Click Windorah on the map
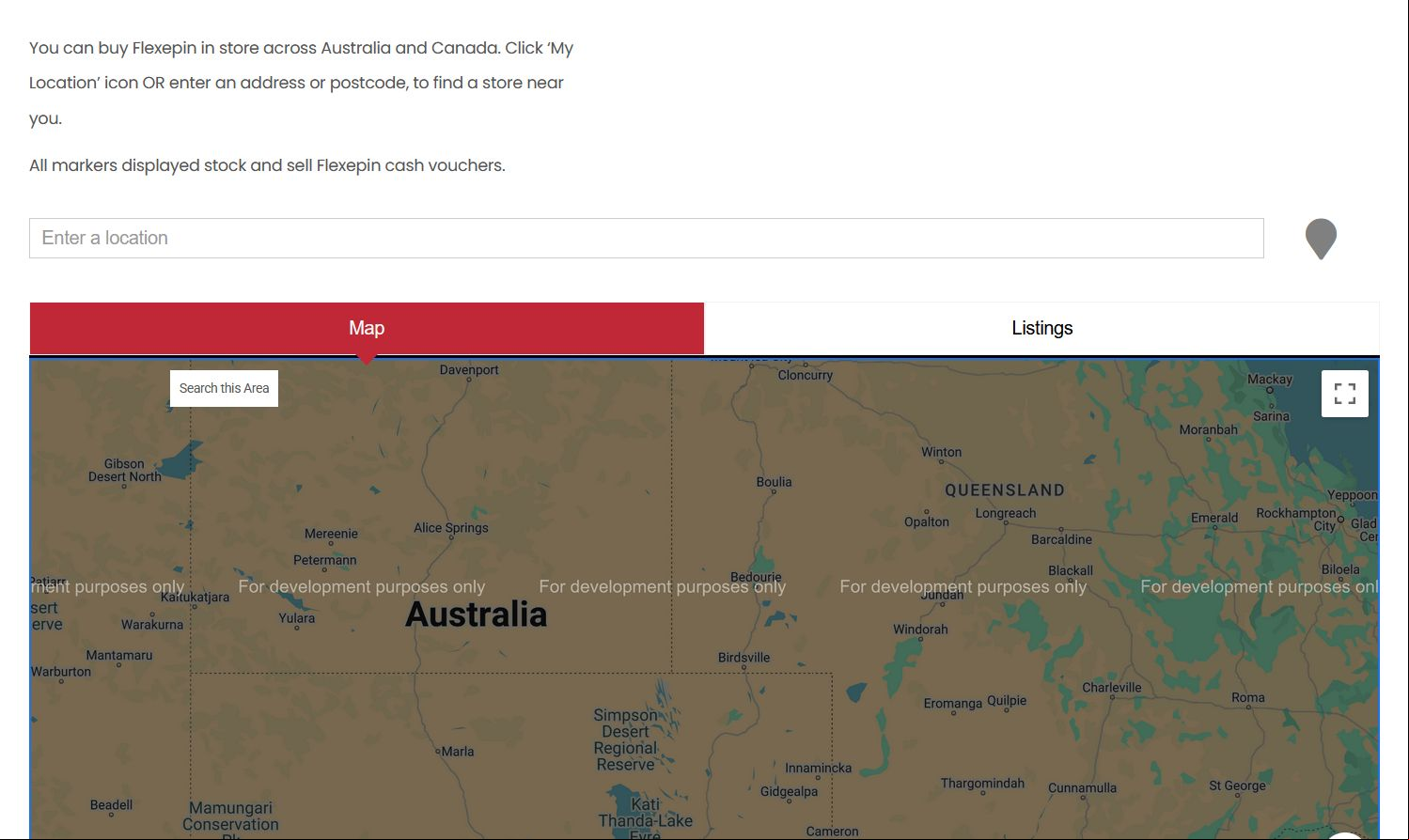The height and width of the screenshot is (840, 1409). 920,630
